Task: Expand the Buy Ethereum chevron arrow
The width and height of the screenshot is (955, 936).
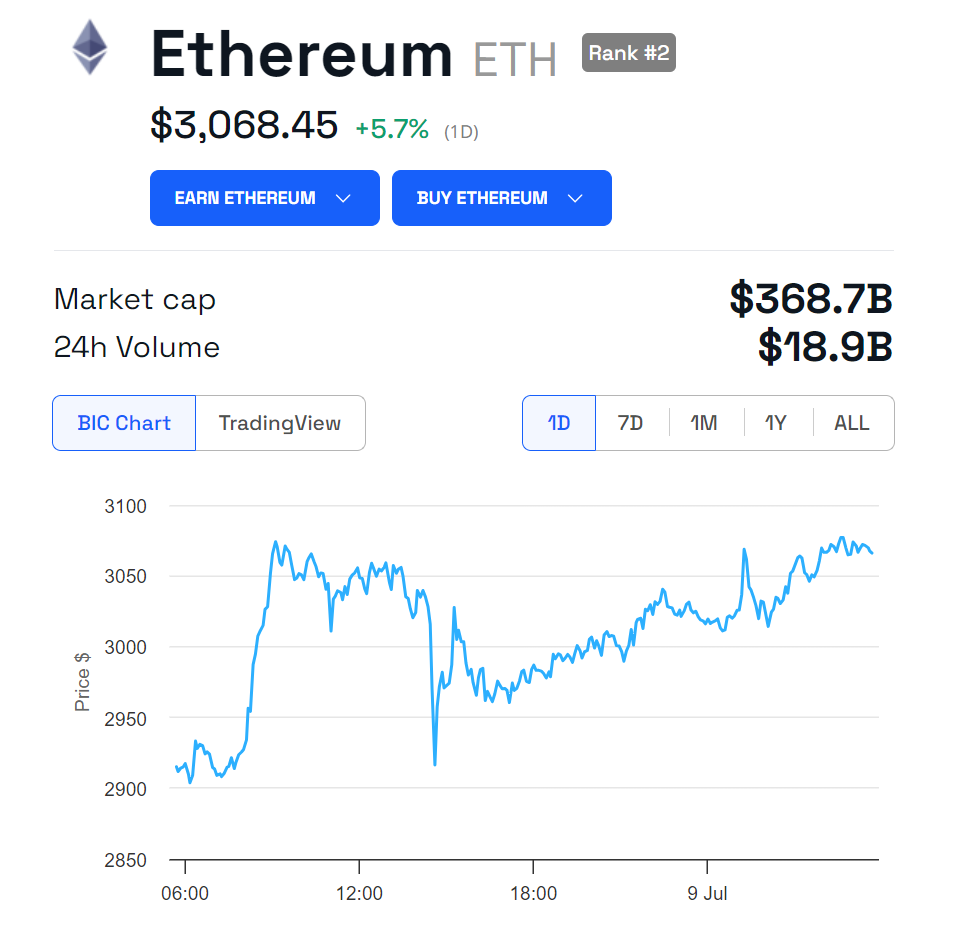Action: [x=575, y=198]
